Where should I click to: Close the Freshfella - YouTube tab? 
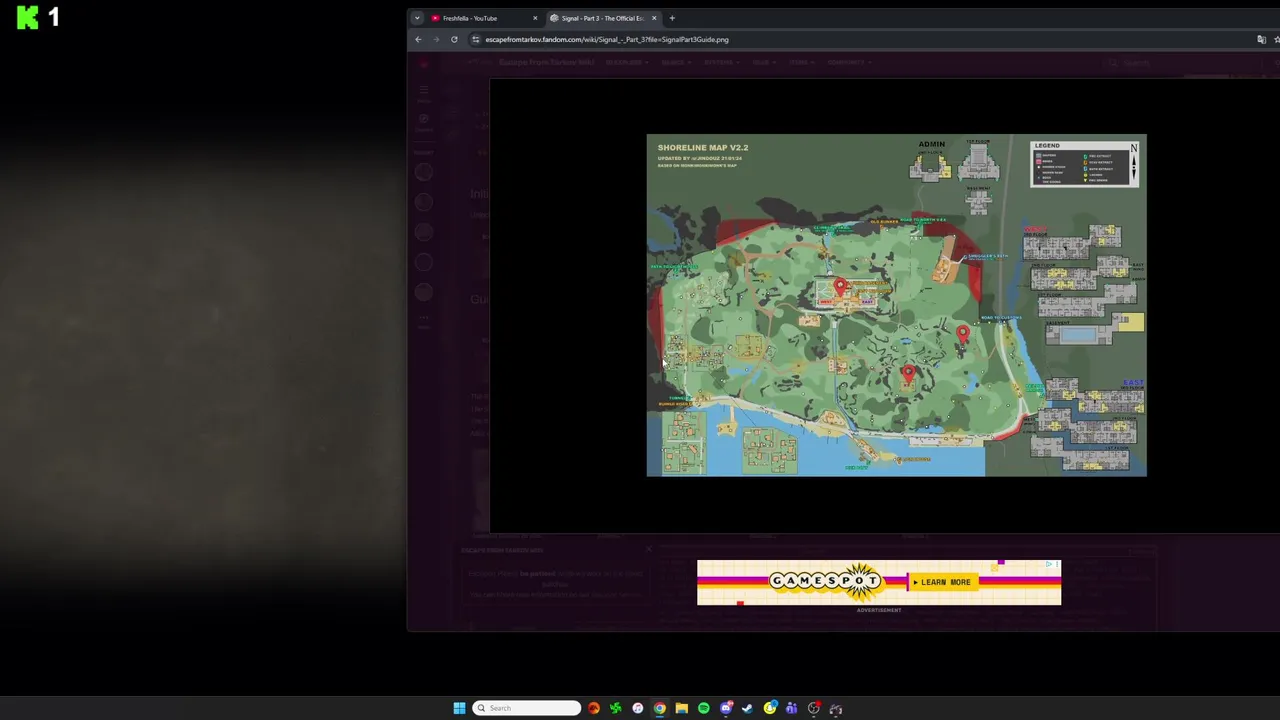pos(535,18)
